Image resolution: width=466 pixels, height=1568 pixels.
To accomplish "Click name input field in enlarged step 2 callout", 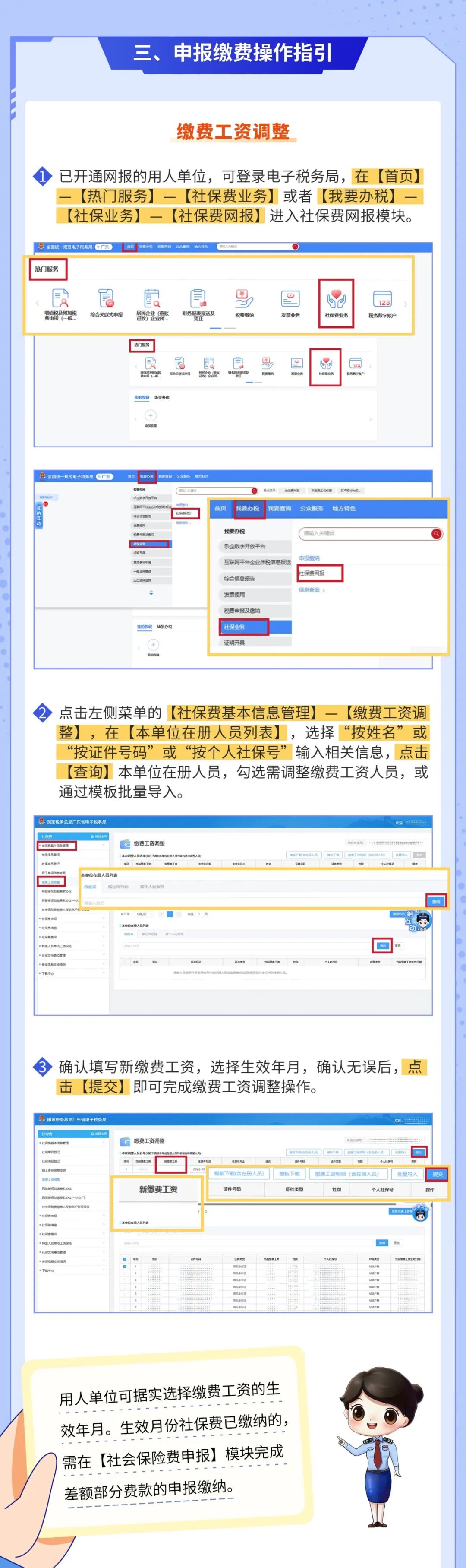I will coord(252,903).
